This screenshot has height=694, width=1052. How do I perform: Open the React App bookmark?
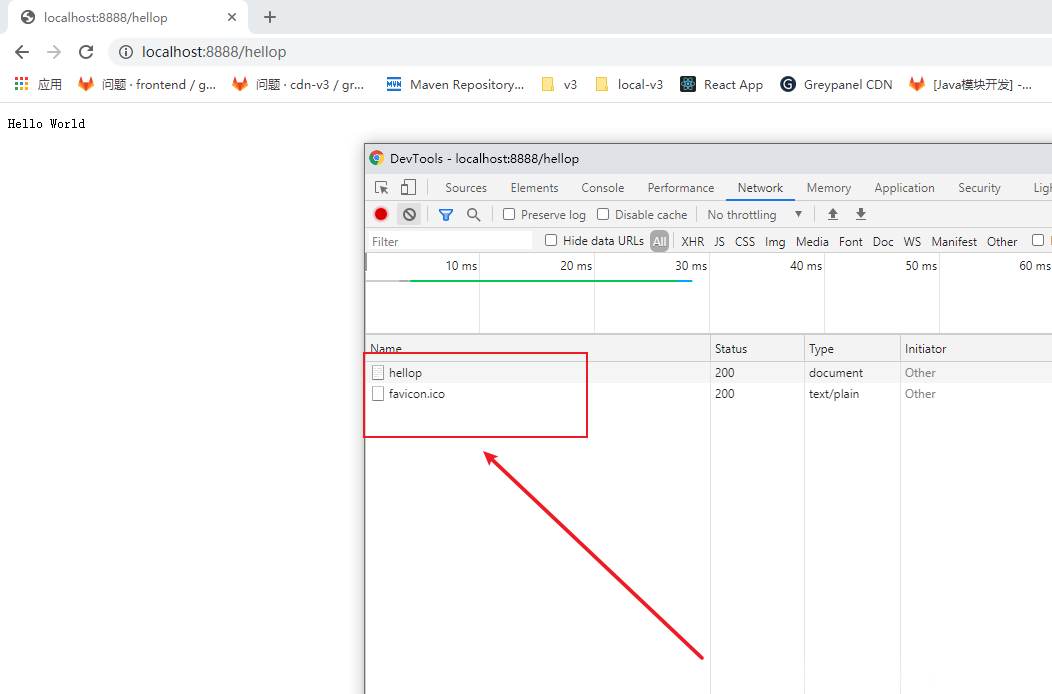click(721, 84)
